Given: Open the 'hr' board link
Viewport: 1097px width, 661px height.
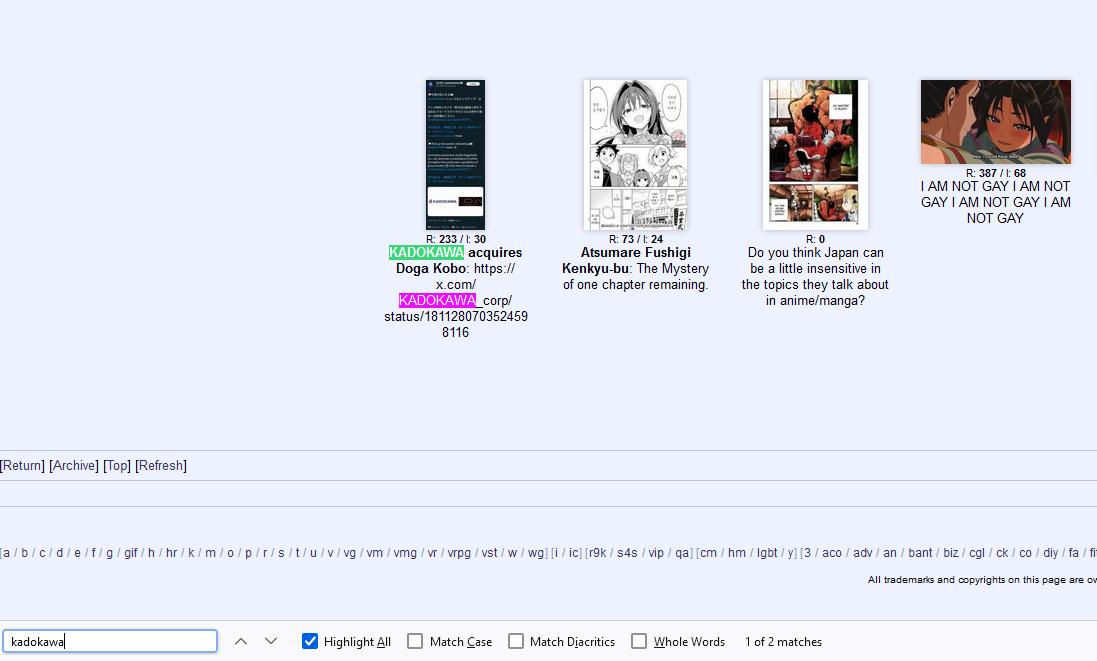Looking at the screenshot, I should click(171, 553).
